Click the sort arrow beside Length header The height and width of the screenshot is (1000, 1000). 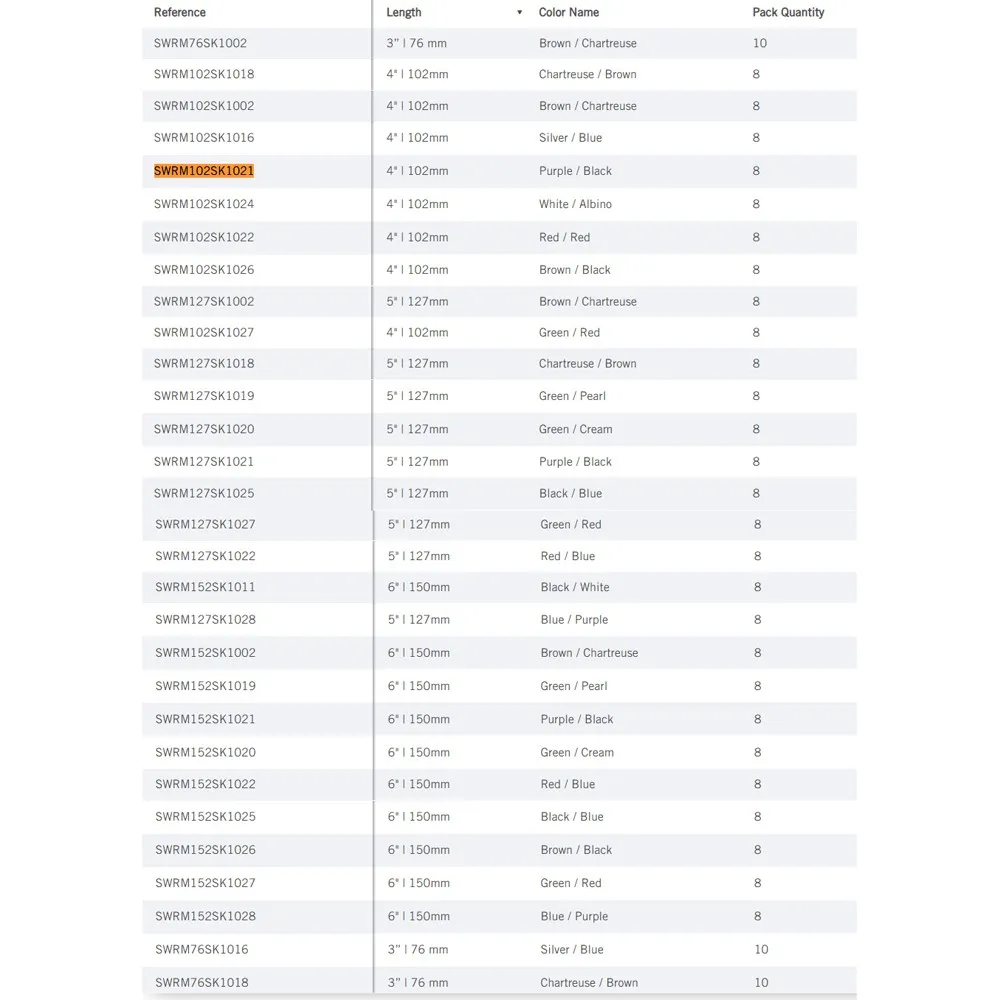(519, 13)
